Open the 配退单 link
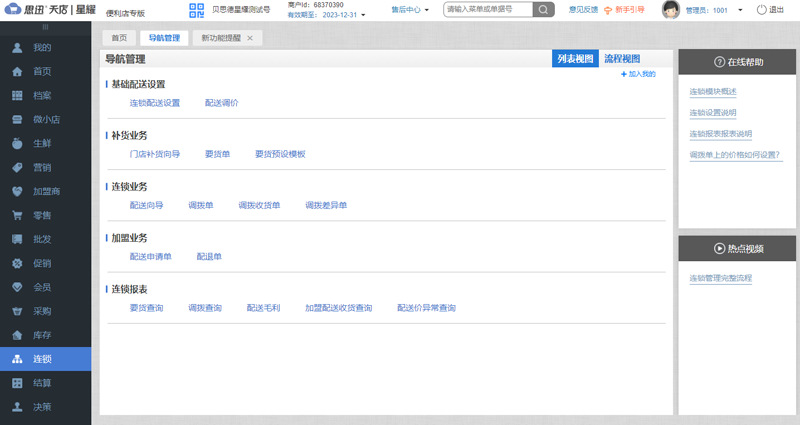The image size is (800, 425). pyautogui.click(x=209, y=257)
